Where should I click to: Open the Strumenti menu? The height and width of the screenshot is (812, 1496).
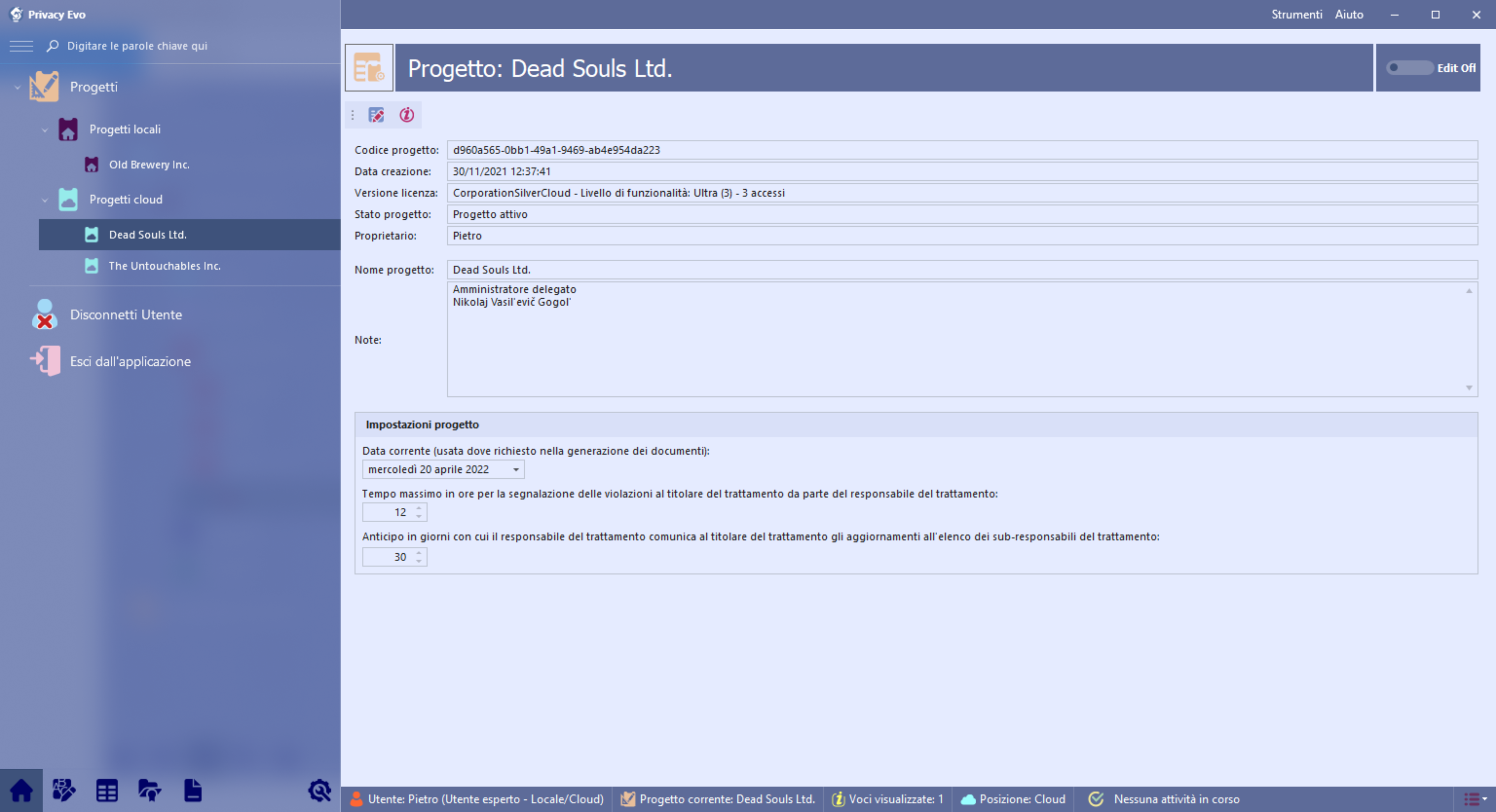(1296, 14)
